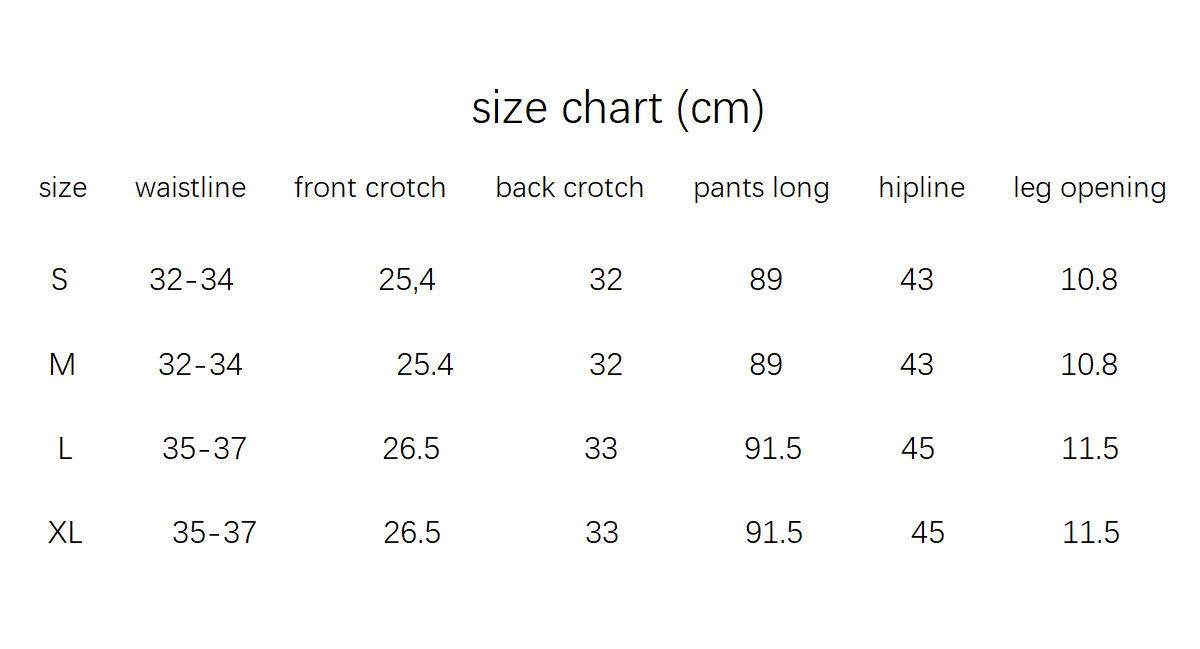Viewport: 1200px width, 649px height.
Task: Select the 'back crotch' column header
Action: (569, 188)
